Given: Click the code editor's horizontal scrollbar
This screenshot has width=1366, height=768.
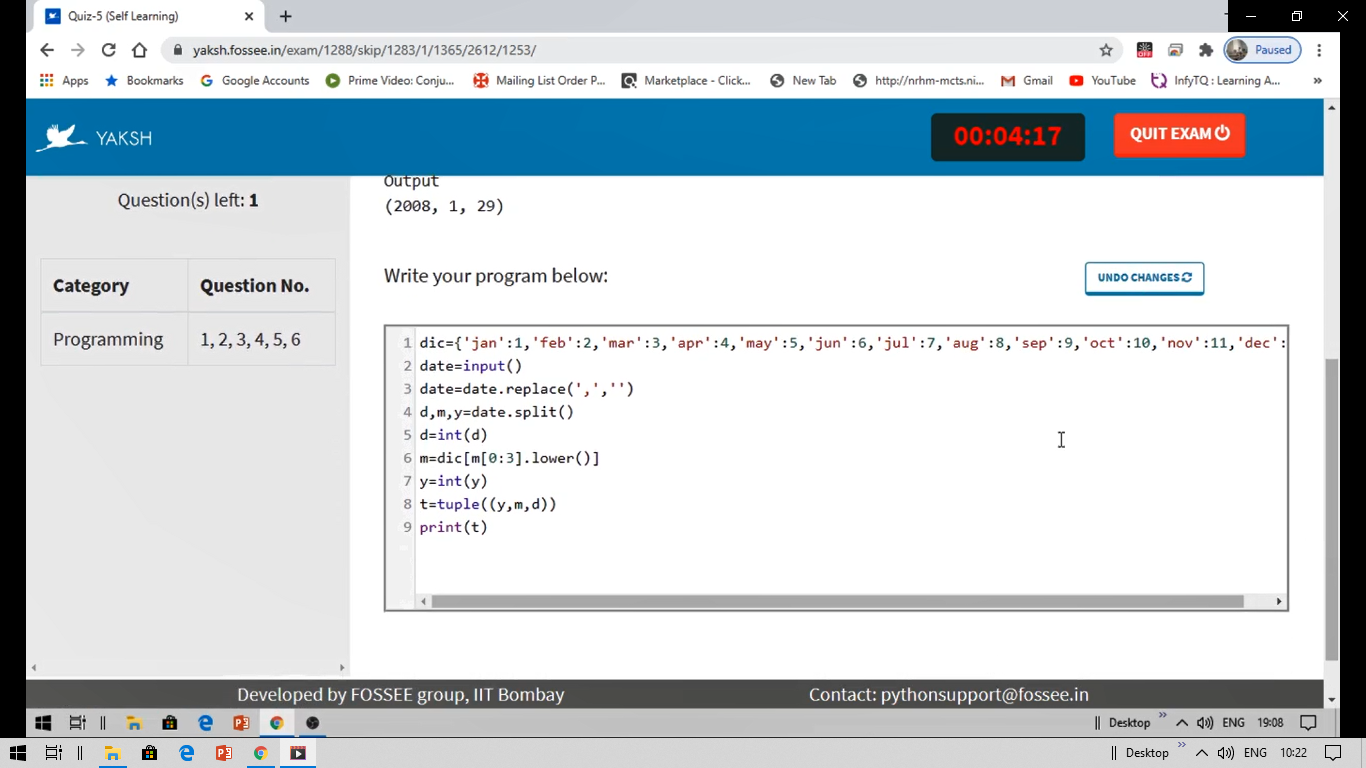Looking at the screenshot, I should [x=850, y=600].
